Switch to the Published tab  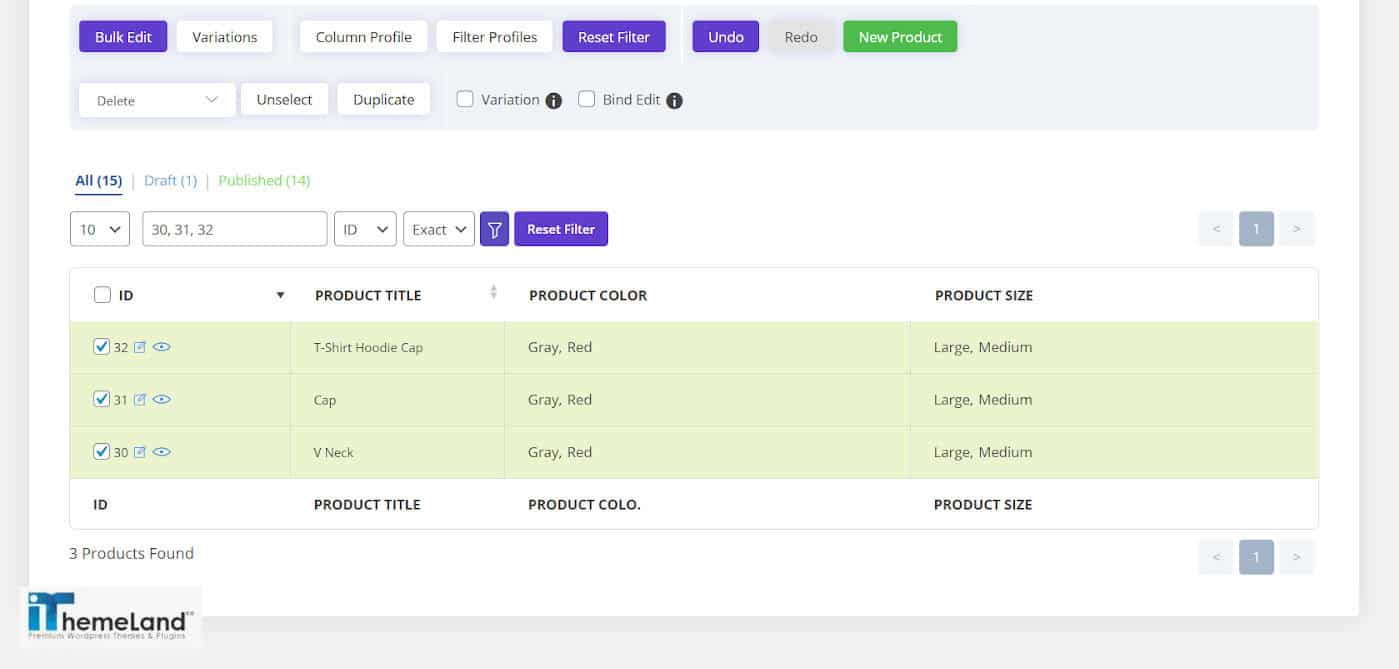click(x=264, y=180)
